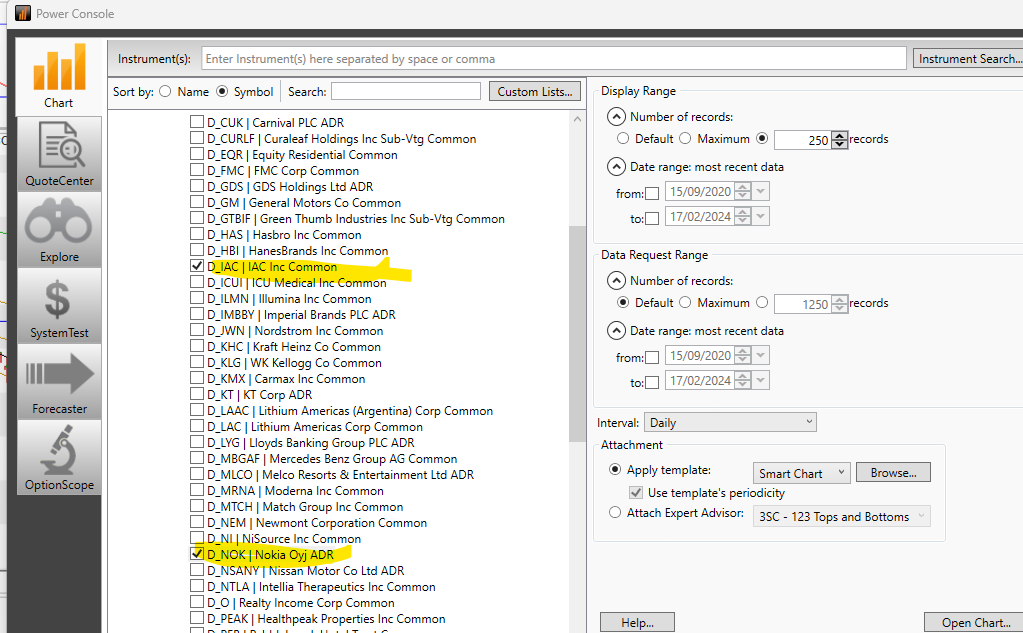
Task: Uncheck D_IAC IAC Inc Common
Action: pos(196,266)
